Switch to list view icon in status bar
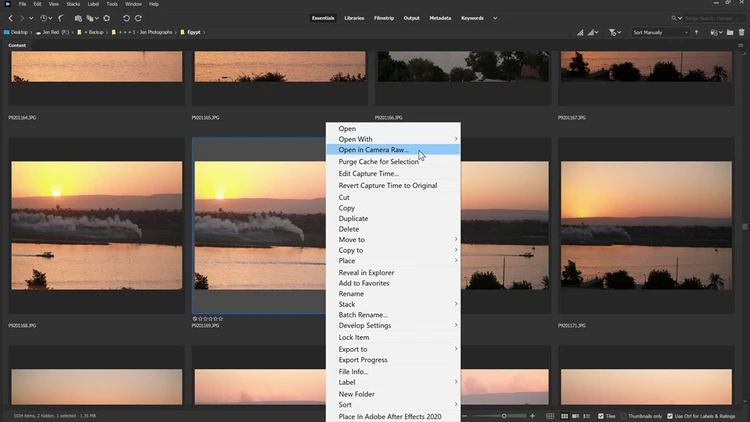750x422 pixels. tap(587, 416)
